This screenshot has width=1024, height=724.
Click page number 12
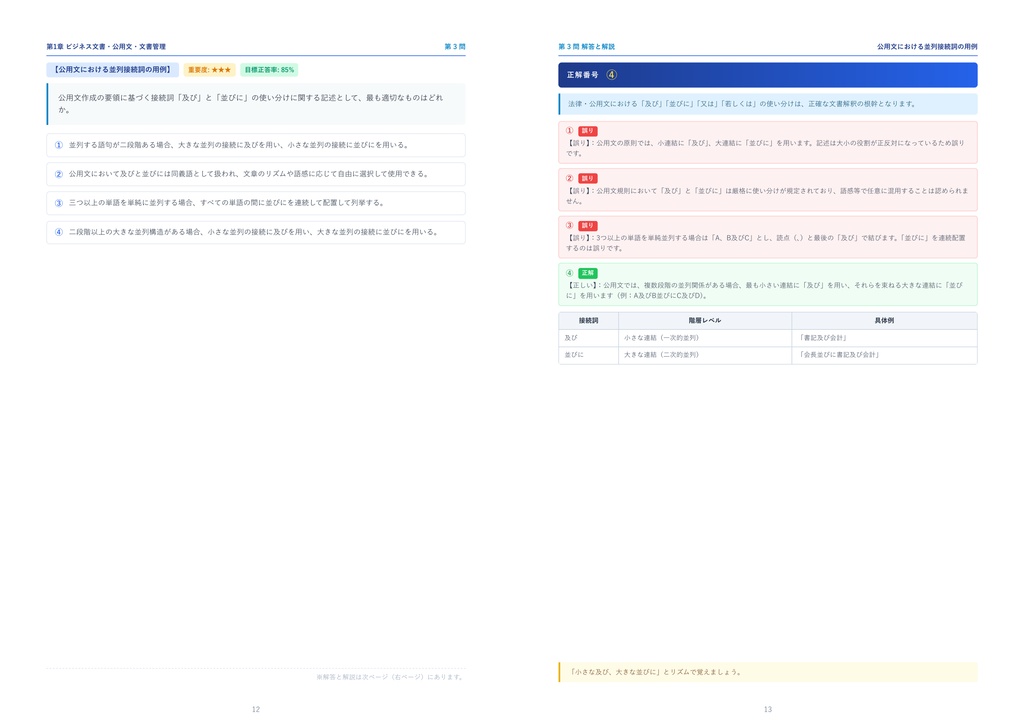point(255,709)
